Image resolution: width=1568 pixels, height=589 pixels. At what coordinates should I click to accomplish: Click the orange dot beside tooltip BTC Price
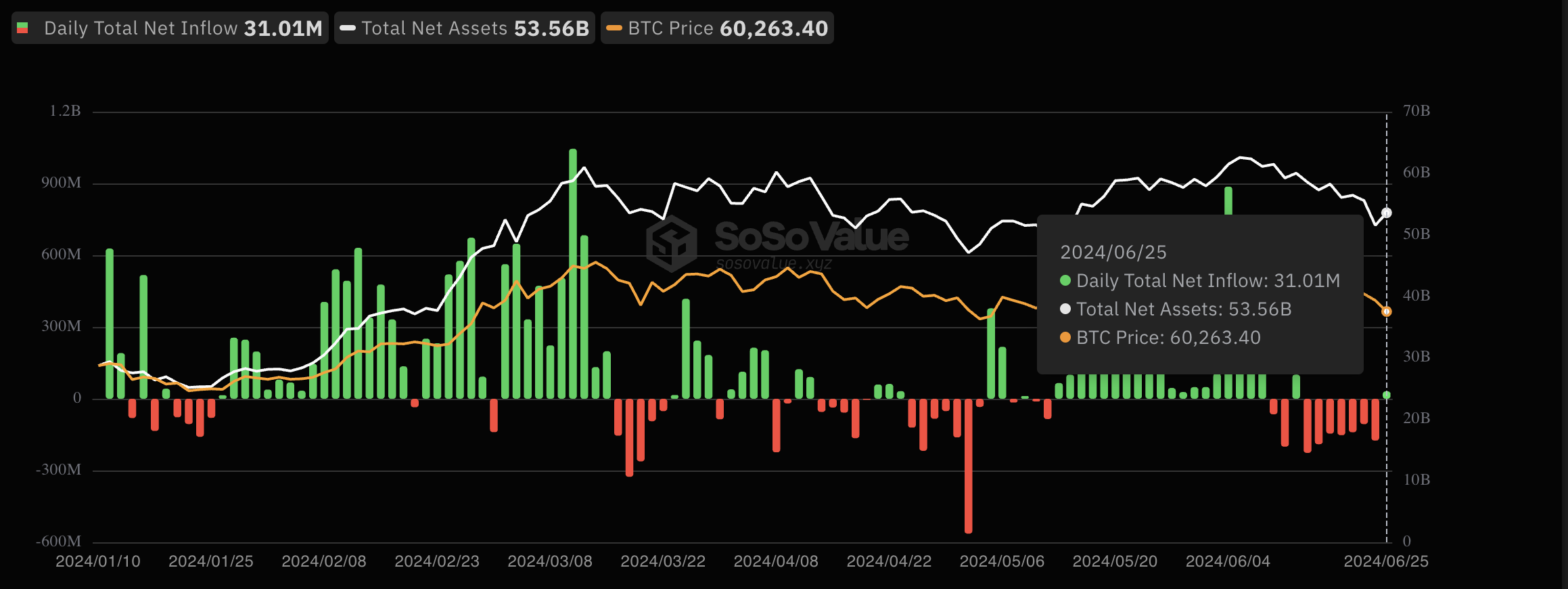click(x=1065, y=337)
